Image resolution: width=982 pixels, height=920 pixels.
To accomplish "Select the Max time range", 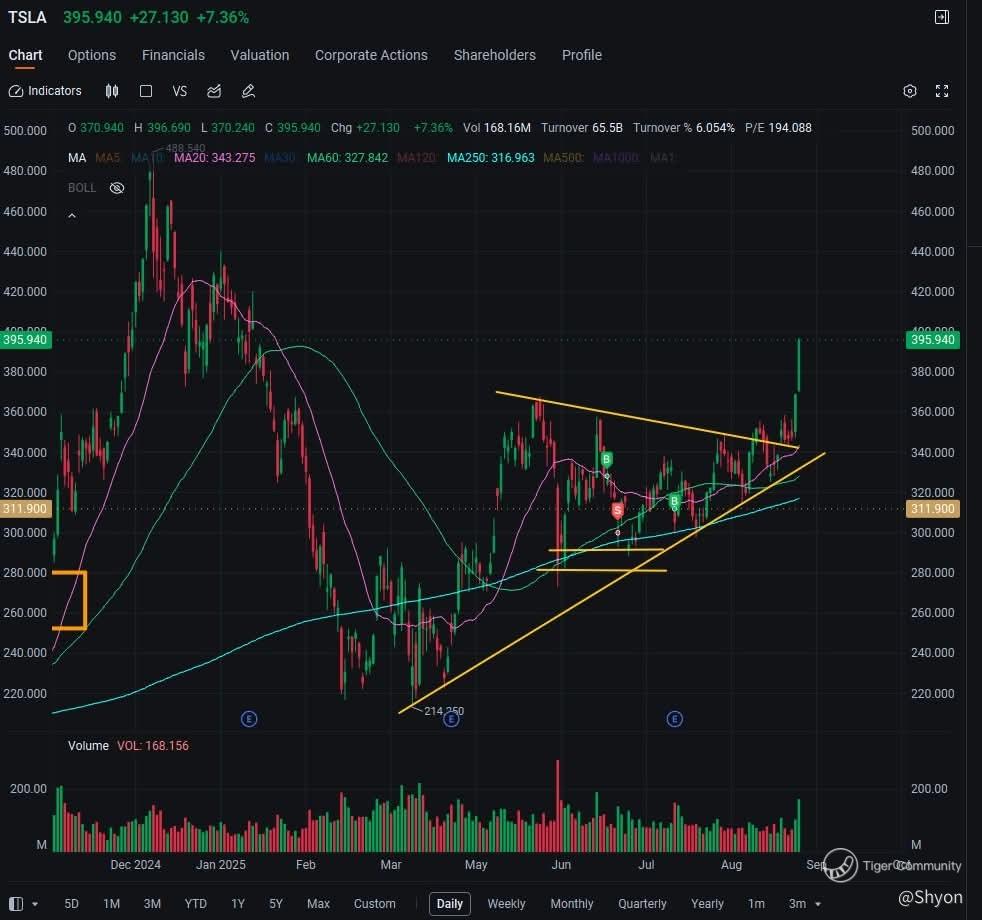I will (x=318, y=904).
